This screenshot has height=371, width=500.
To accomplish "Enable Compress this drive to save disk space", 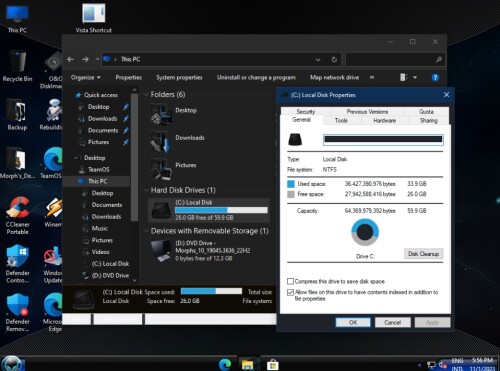I will [x=290, y=281].
